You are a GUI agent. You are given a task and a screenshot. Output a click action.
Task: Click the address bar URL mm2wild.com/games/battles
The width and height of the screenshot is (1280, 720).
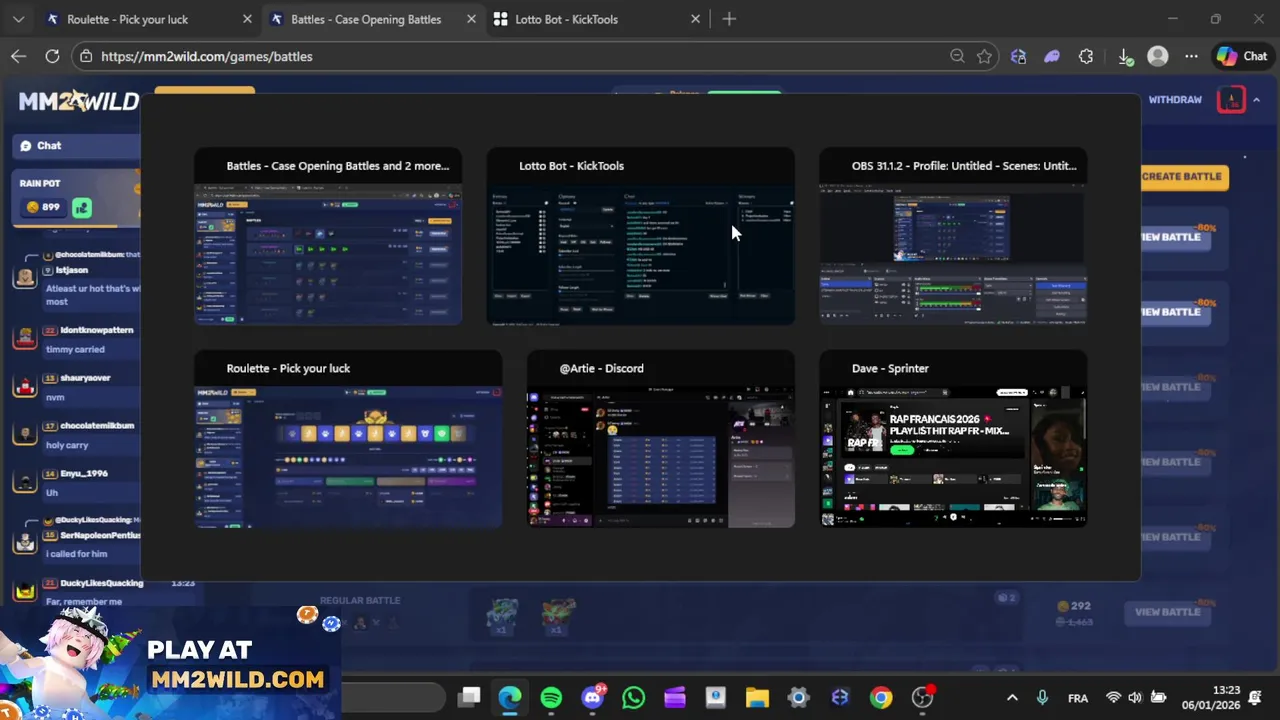[x=207, y=56]
